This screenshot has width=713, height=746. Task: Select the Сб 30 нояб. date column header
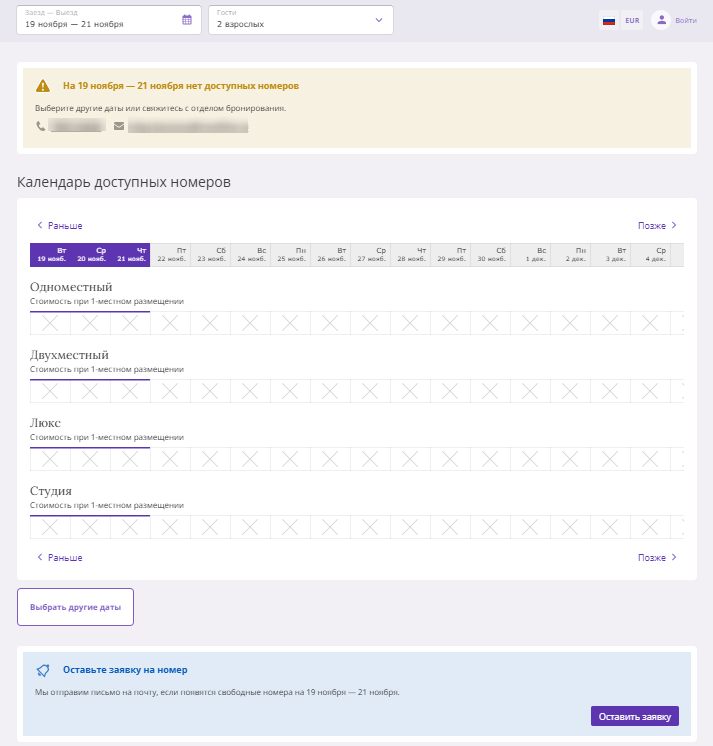click(x=490, y=255)
